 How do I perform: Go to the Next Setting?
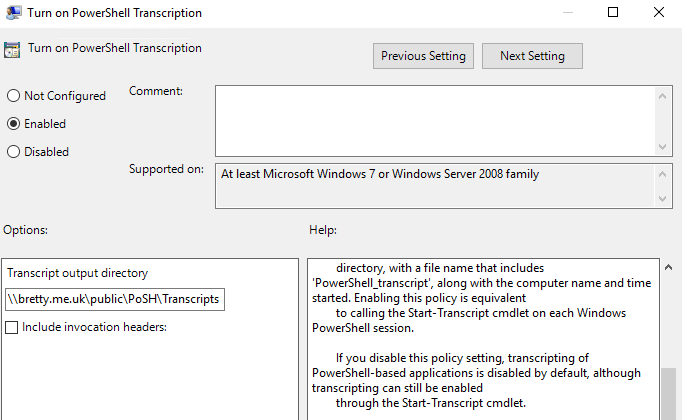click(532, 56)
